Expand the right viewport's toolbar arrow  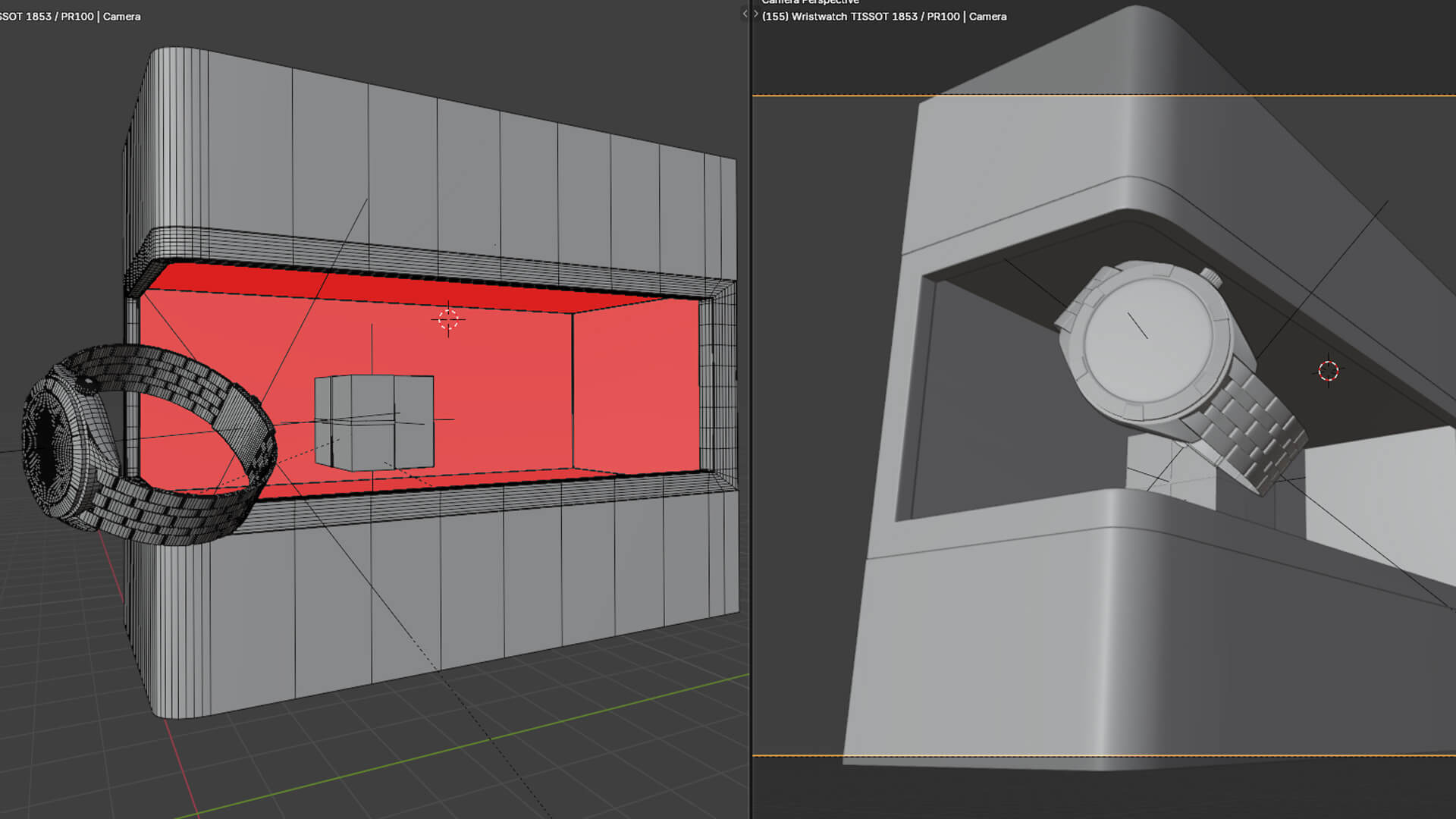point(756,14)
